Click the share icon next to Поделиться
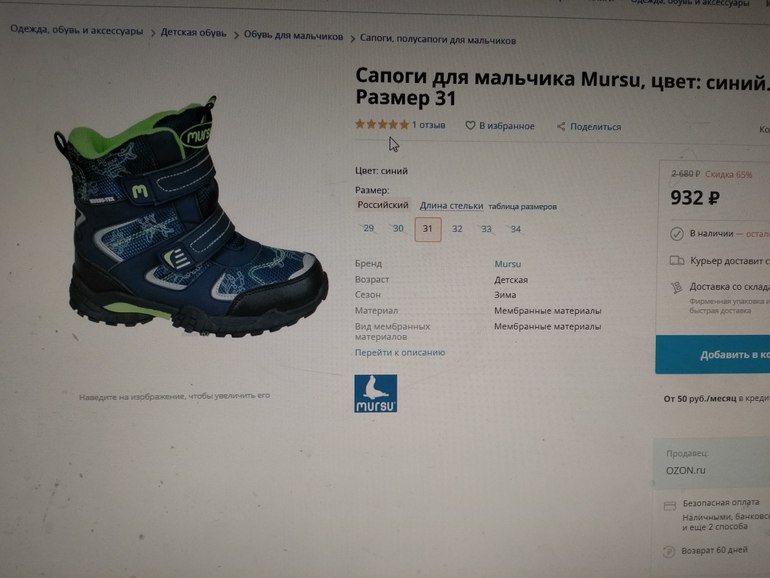770x578 pixels. click(x=561, y=127)
